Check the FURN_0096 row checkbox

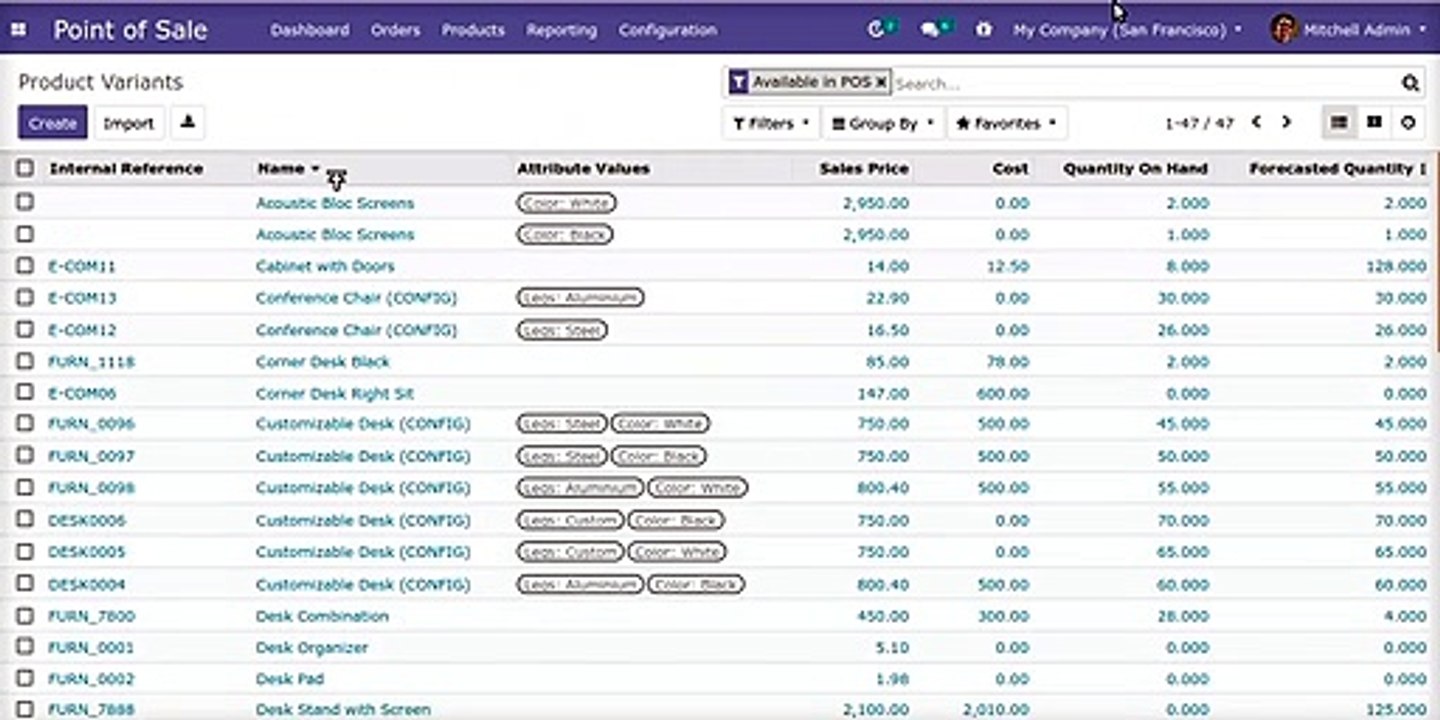point(25,423)
